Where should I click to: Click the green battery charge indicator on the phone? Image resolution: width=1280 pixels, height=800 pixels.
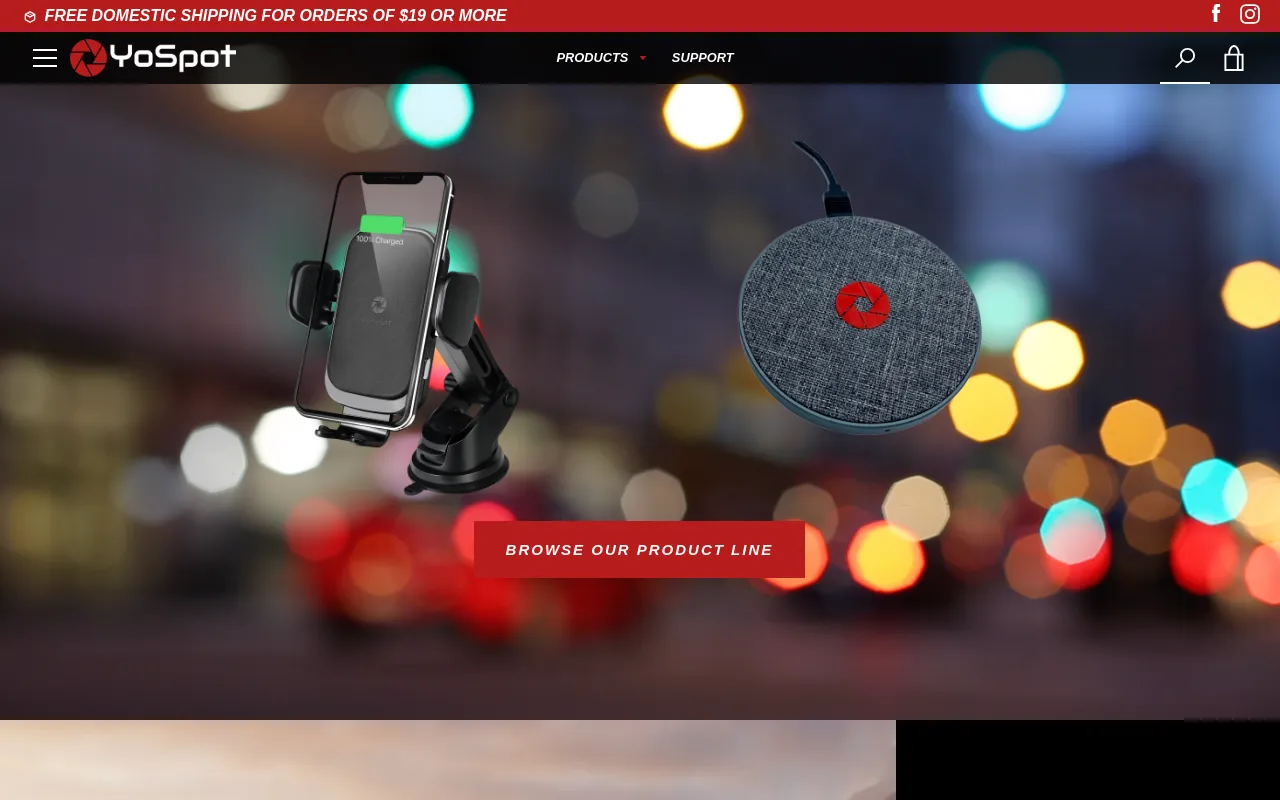381,222
